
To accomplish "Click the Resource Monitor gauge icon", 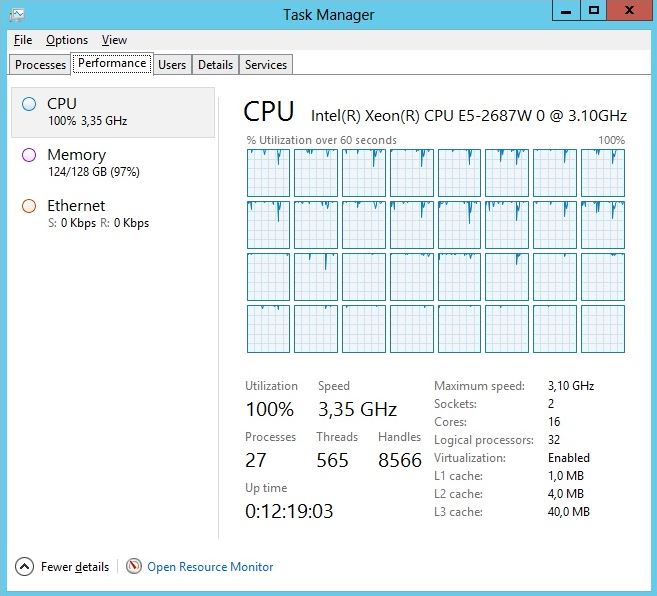I will point(134,566).
